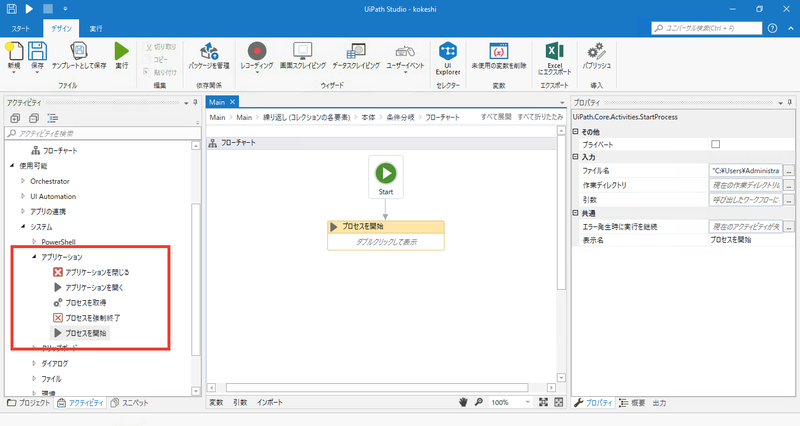Click the tree view options icon in activities panel
This screenshot has height=426, width=800.
click(53, 118)
